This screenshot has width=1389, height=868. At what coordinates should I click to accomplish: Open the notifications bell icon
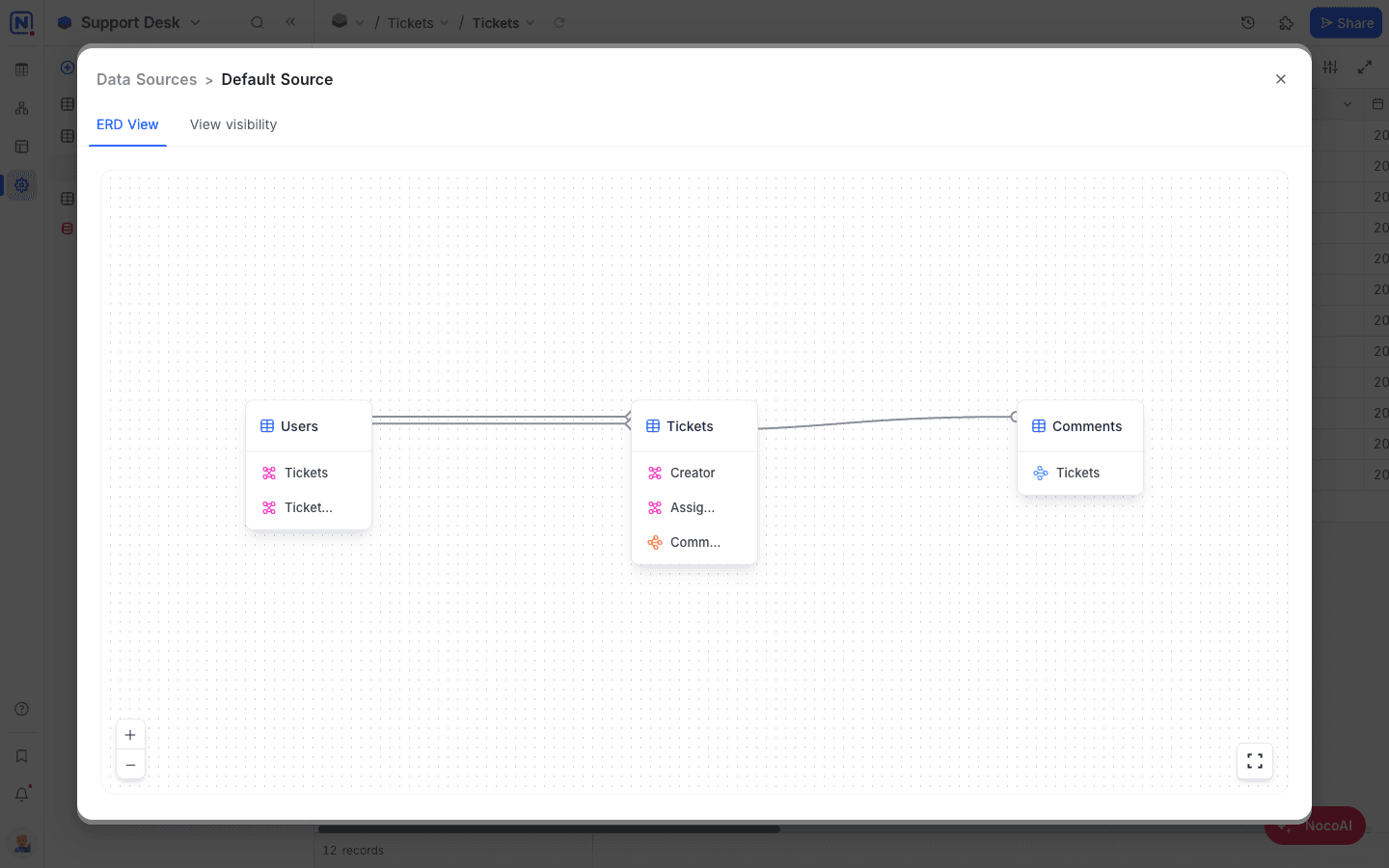pyautogui.click(x=21, y=794)
